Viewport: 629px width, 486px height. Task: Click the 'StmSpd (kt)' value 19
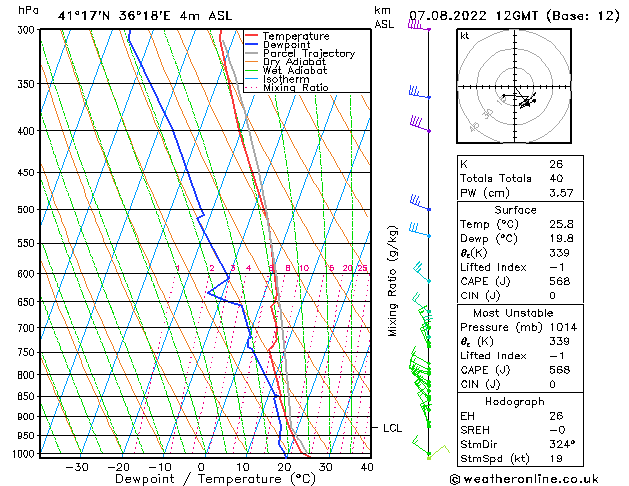pos(556,459)
